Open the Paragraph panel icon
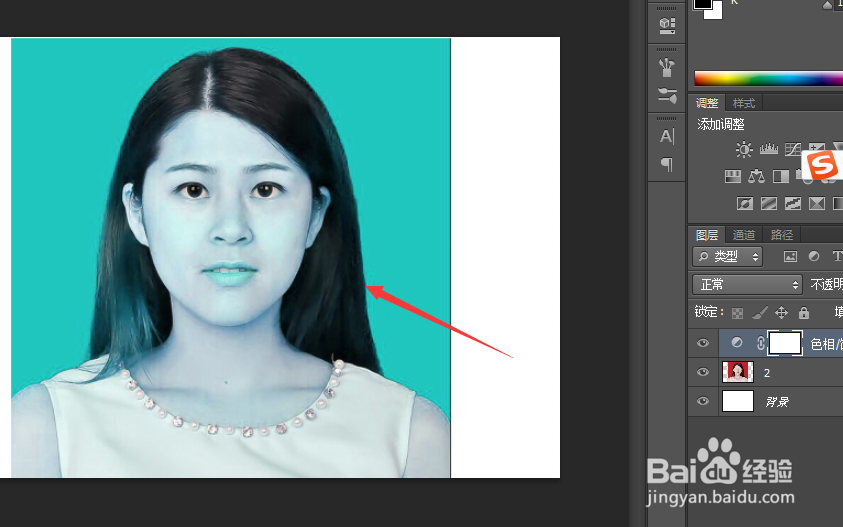This screenshot has height=527, width=843. [x=667, y=164]
